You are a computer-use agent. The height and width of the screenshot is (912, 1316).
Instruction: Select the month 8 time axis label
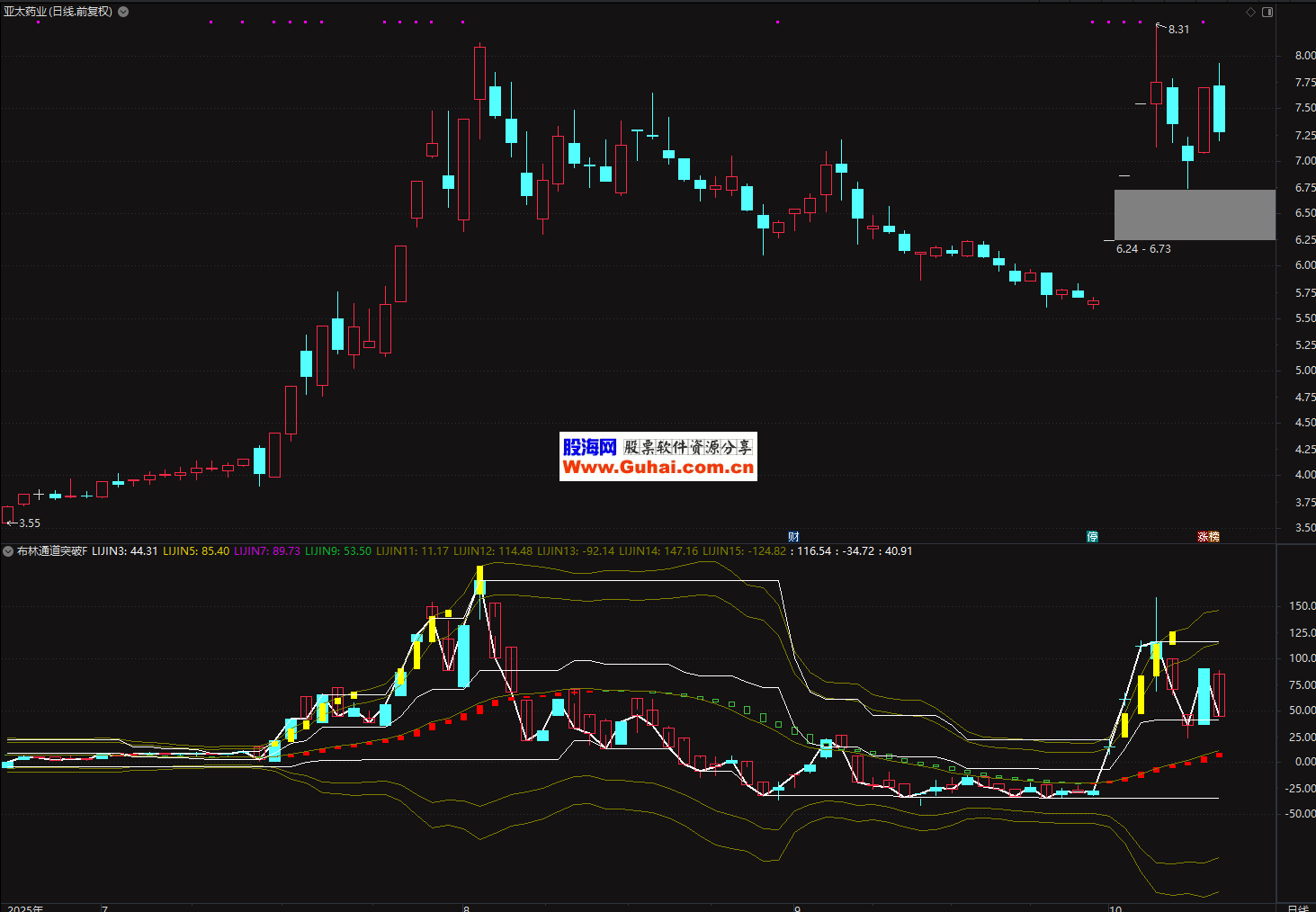[466, 908]
